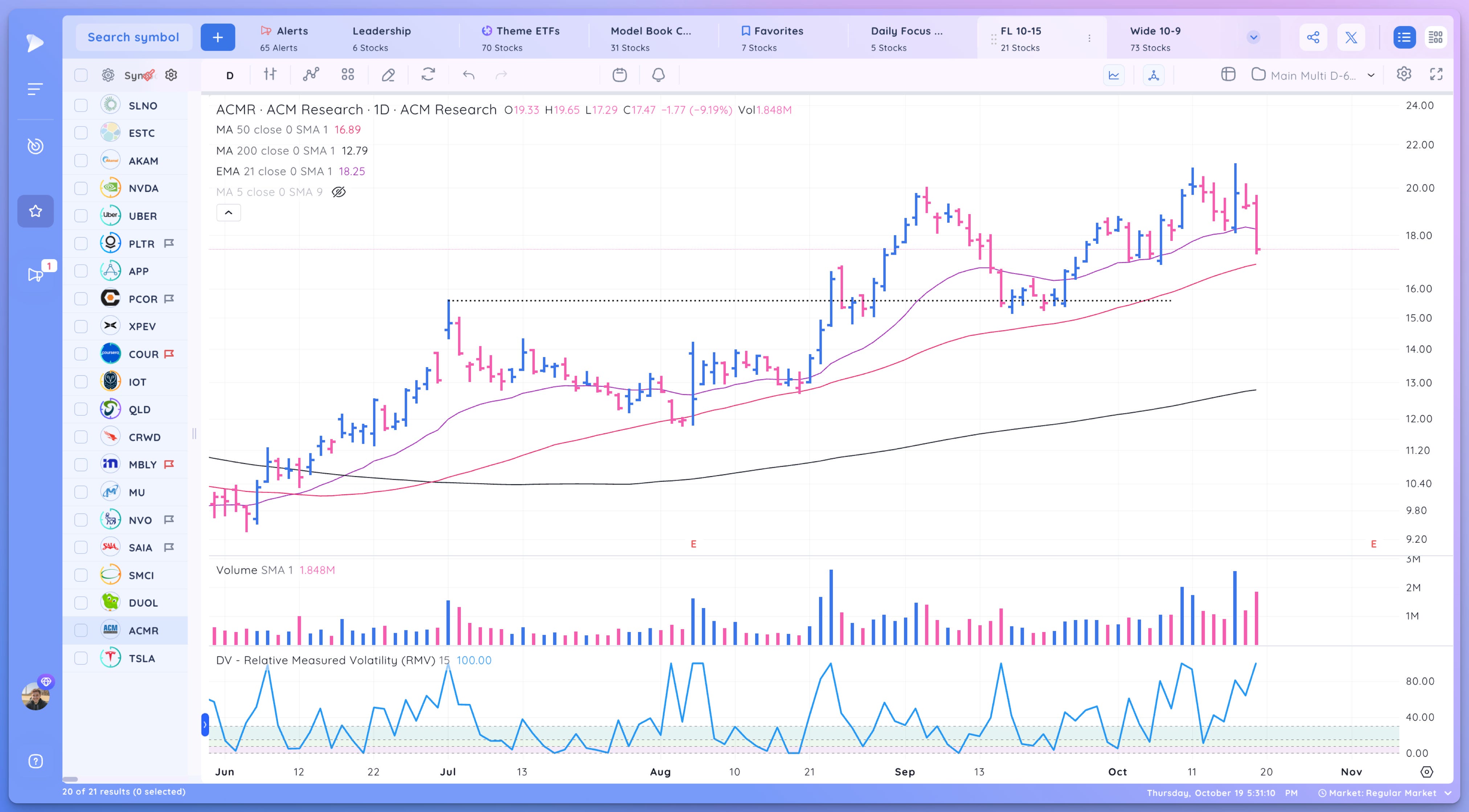Open sidebar menu lines icon
This screenshot has width=1469, height=812.
tap(35, 90)
